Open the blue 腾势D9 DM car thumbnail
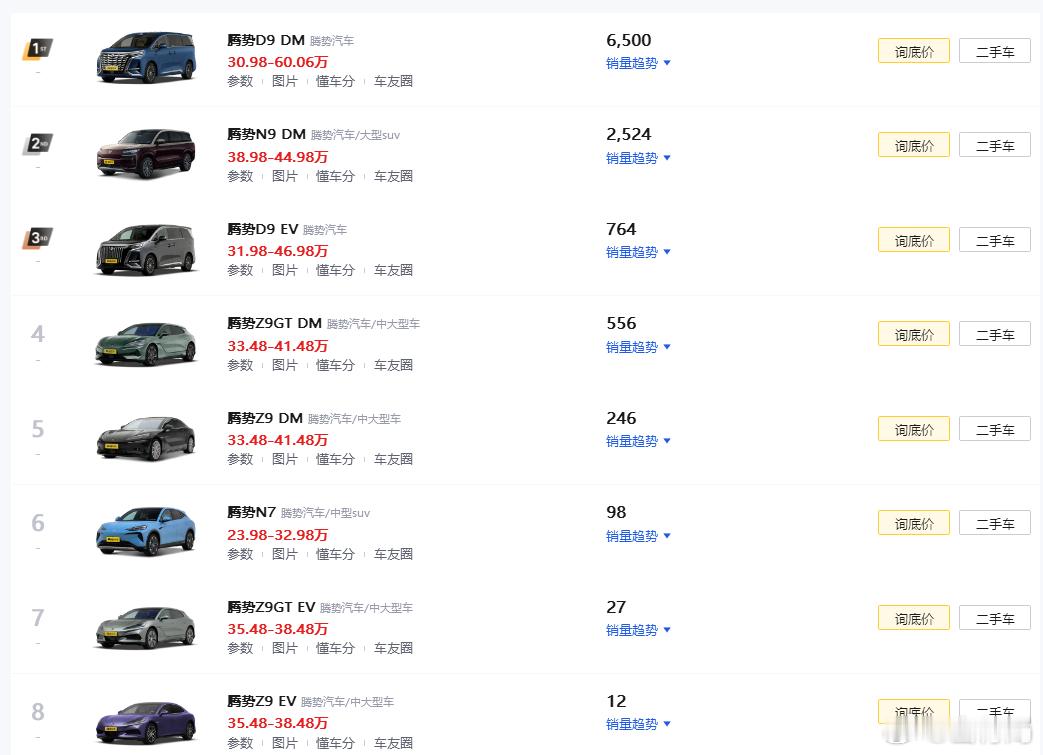Screen dimensions: 1043x755 tap(146, 56)
